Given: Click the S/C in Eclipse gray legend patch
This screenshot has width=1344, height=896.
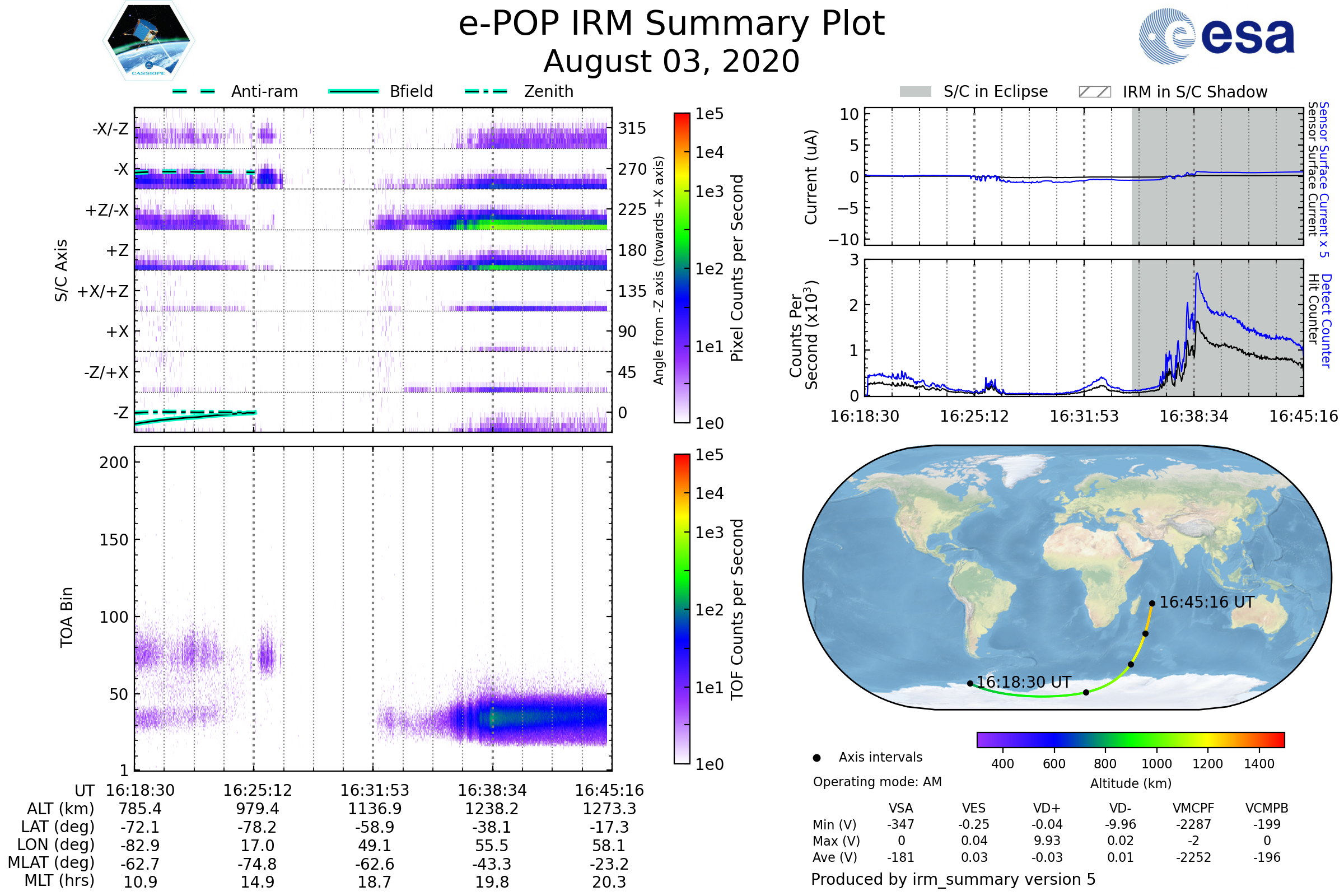Looking at the screenshot, I should click(x=915, y=92).
